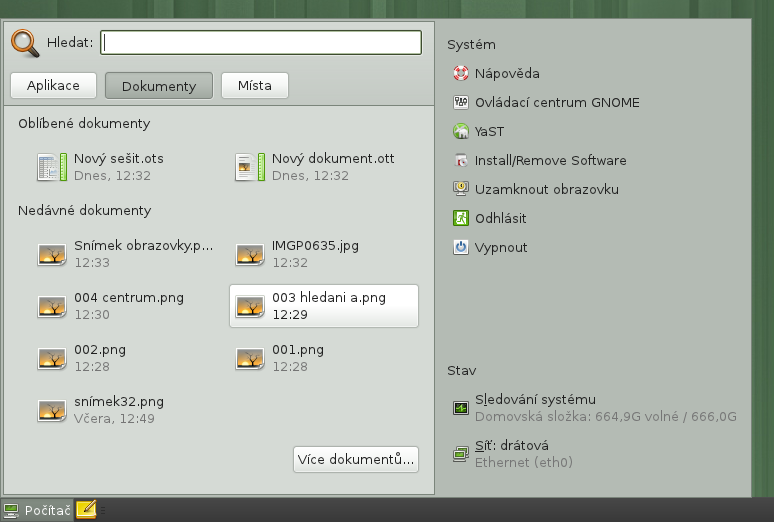Open file name 002.png
Screen dimensions: 774x522
pos(100,350)
